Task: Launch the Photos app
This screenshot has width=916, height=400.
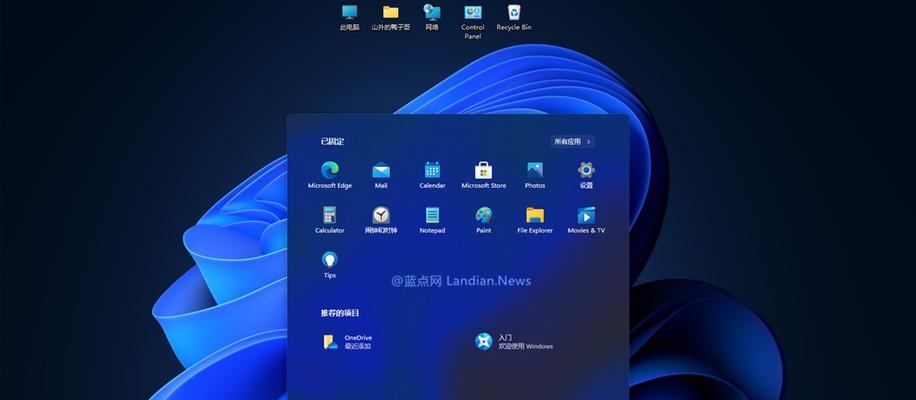Action: pos(535,175)
